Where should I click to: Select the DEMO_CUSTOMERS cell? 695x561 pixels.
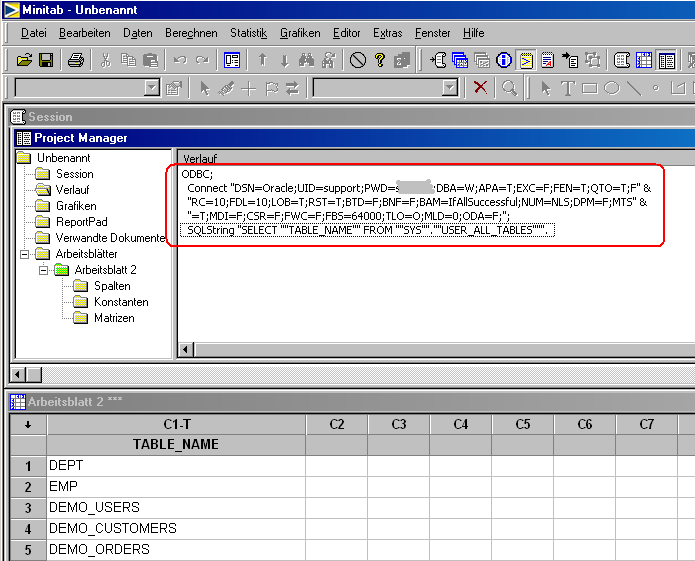pyautogui.click(x=176, y=528)
